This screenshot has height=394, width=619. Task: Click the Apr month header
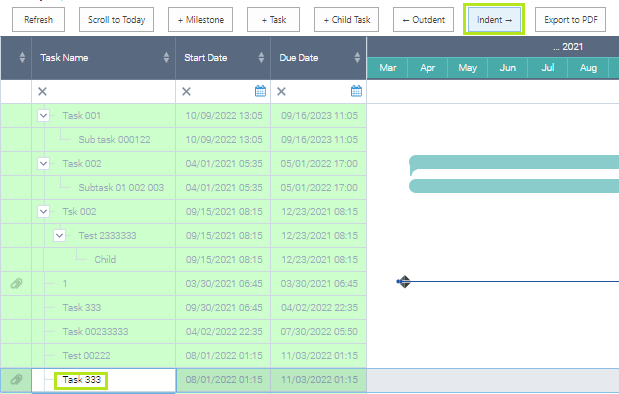tap(428, 68)
